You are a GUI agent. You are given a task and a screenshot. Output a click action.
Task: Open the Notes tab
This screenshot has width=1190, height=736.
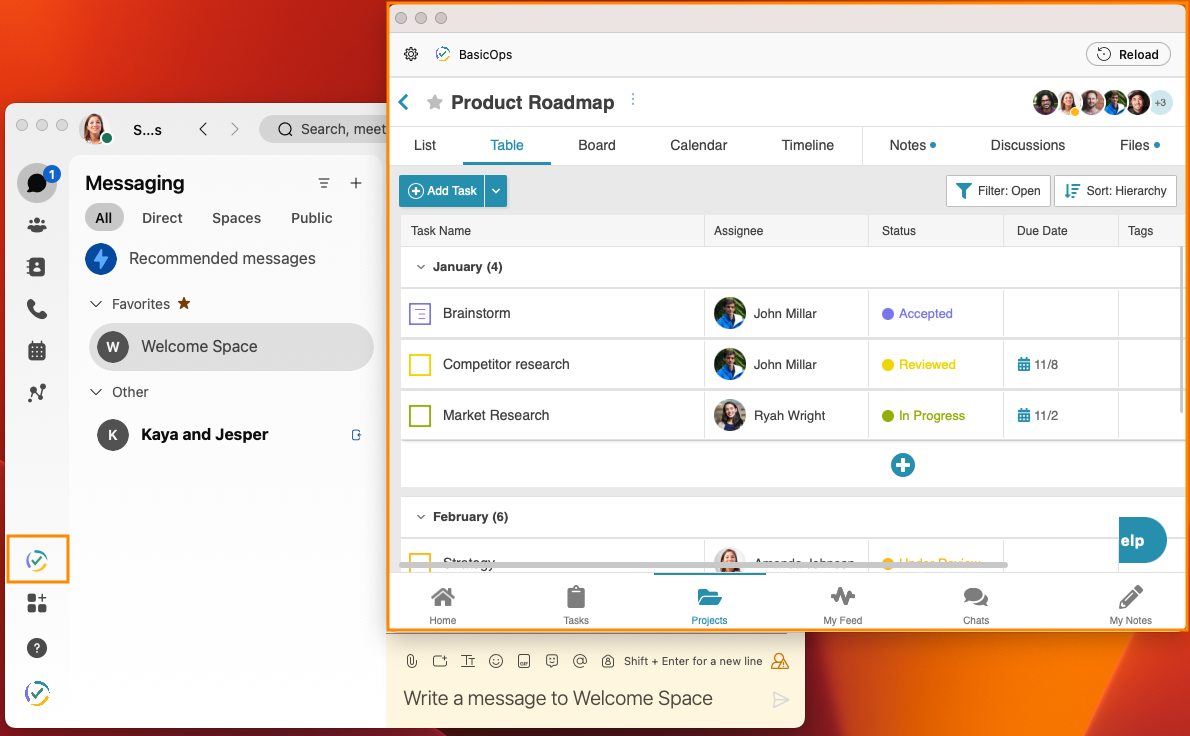912,145
